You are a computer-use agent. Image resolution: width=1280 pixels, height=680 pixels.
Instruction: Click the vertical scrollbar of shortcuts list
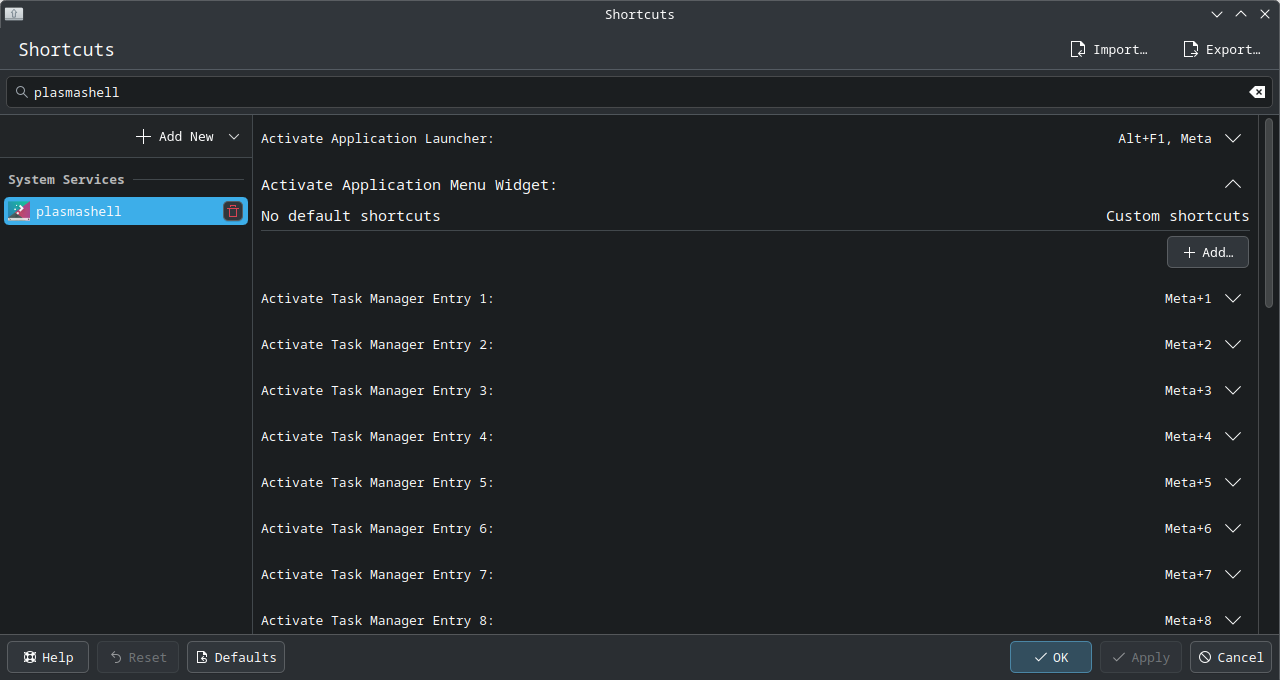(x=1268, y=215)
